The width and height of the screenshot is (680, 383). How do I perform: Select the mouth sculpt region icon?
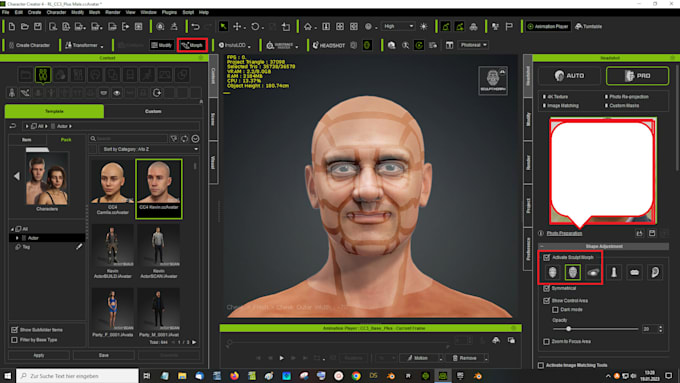click(x=634, y=272)
